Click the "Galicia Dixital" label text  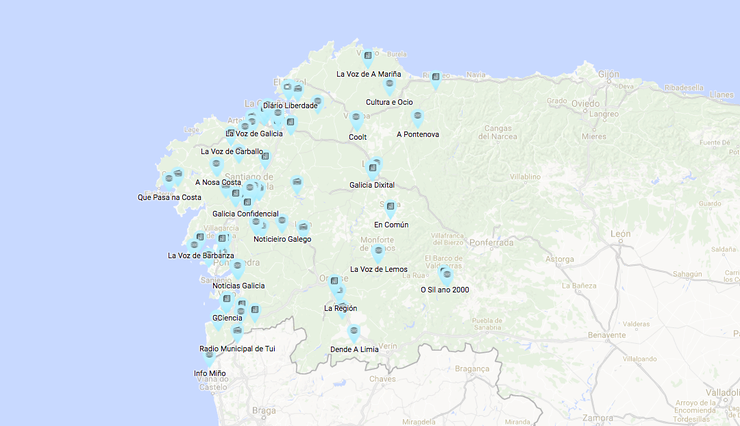click(372, 185)
